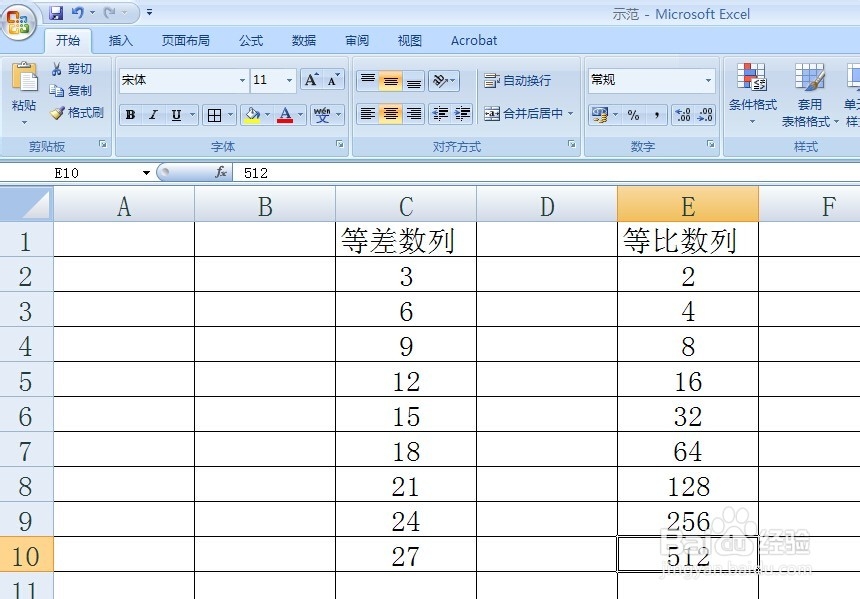
Task: Click the increase decimal icon
Action: pos(683,115)
